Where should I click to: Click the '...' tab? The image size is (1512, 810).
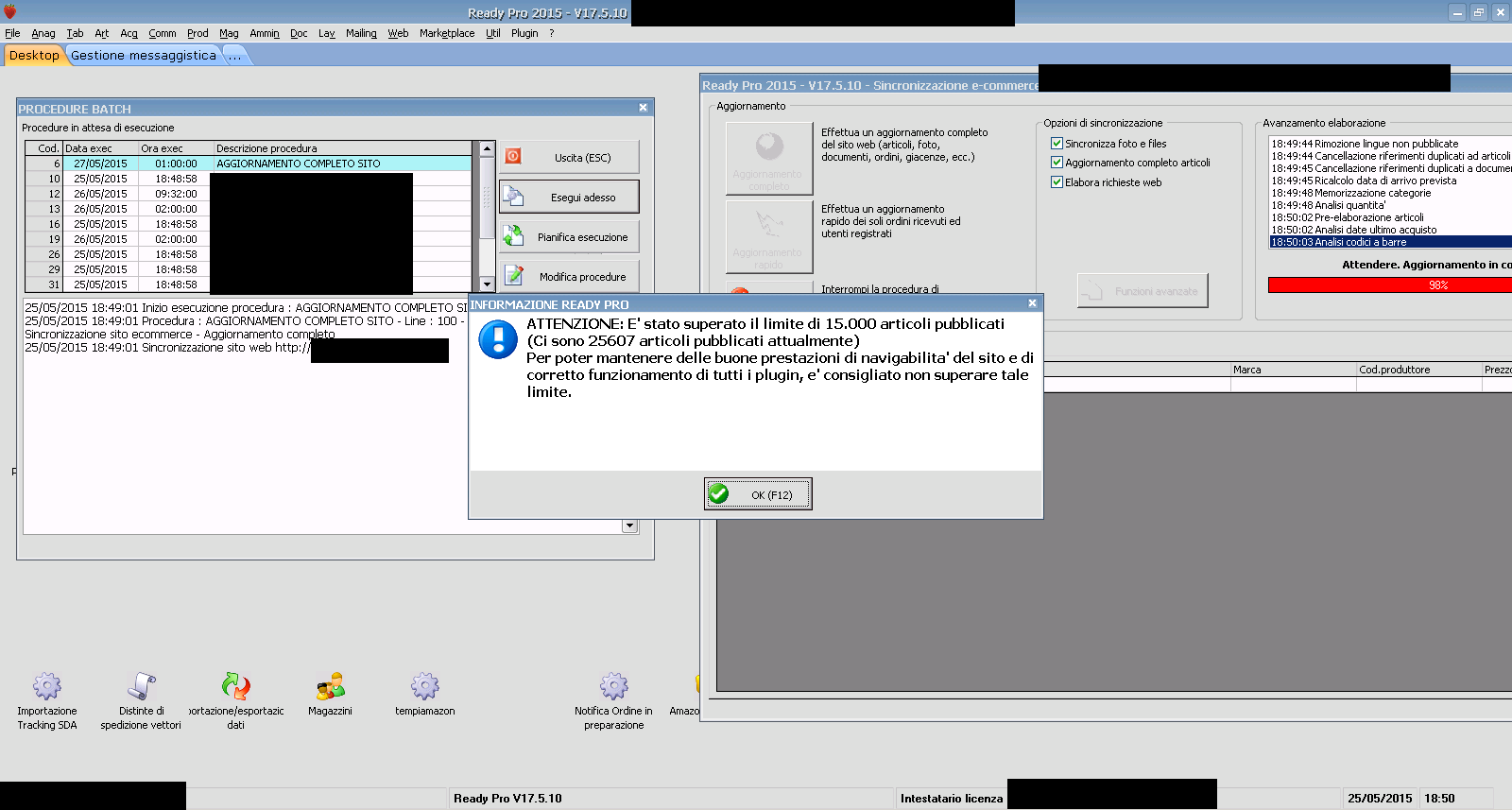(235, 55)
